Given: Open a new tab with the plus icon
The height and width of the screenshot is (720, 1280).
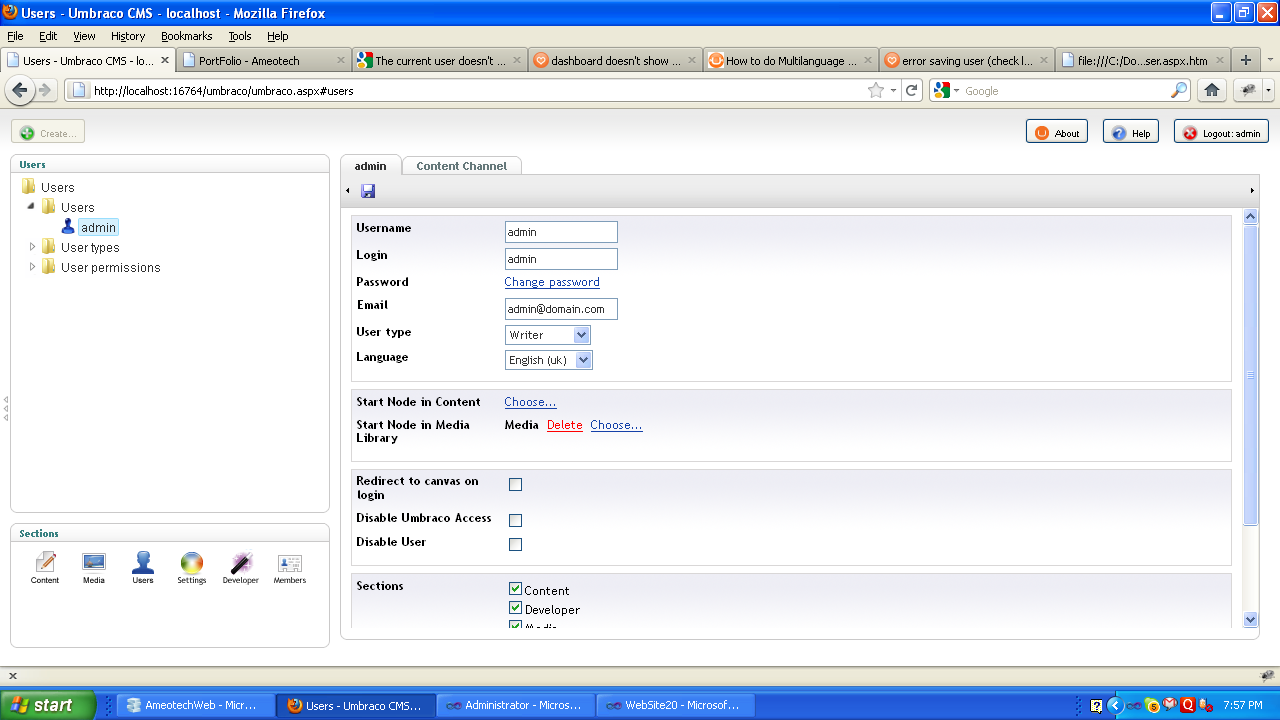Looking at the screenshot, I should click(1246, 60).
